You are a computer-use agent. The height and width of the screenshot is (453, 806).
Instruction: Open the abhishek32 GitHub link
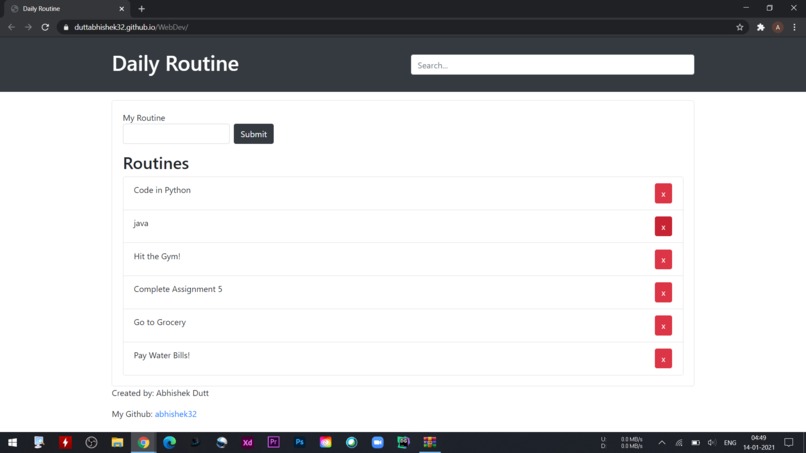point(175,414)
